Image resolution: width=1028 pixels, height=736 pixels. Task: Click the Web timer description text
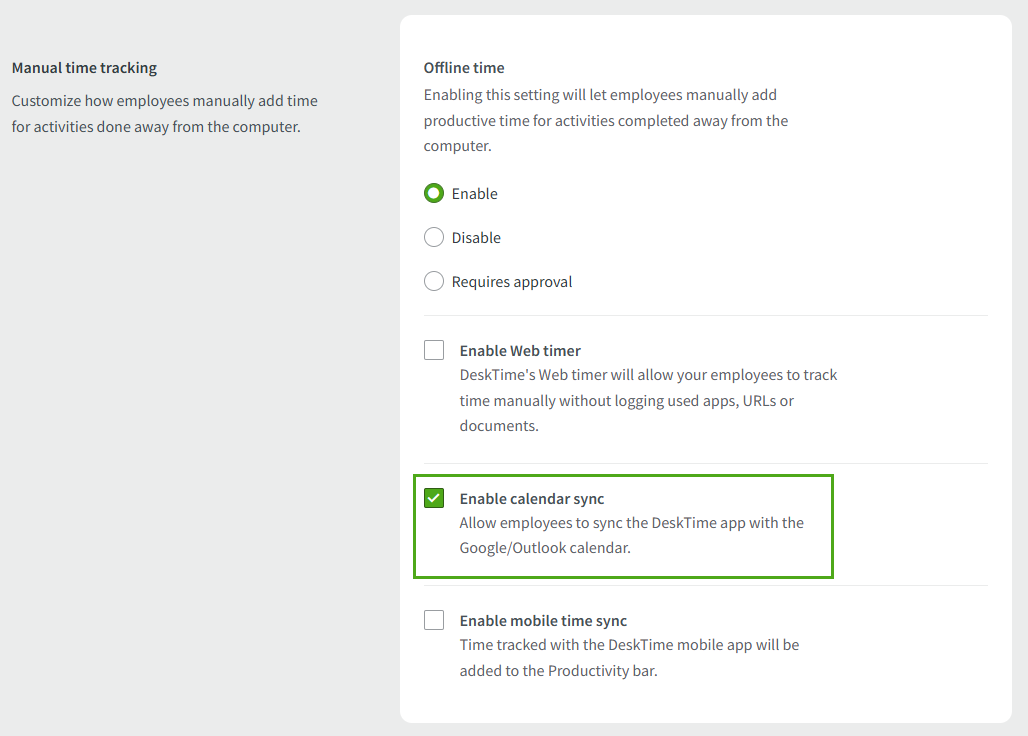[x=648, y=400]
